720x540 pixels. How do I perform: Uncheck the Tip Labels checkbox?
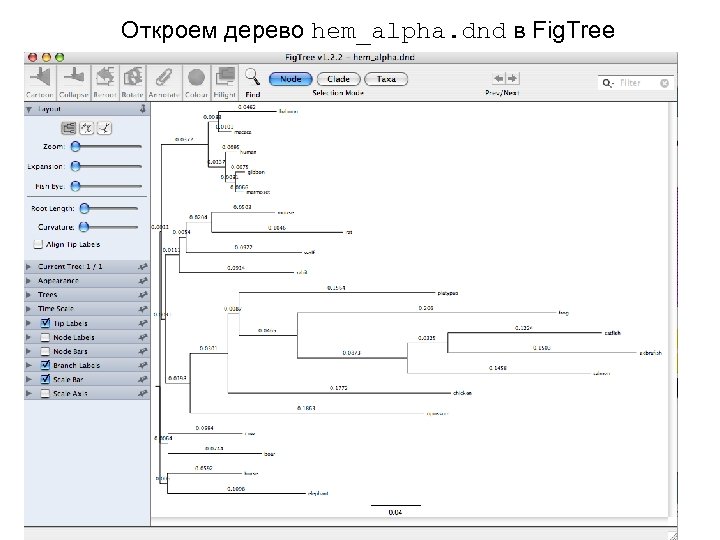pos(45,323)
